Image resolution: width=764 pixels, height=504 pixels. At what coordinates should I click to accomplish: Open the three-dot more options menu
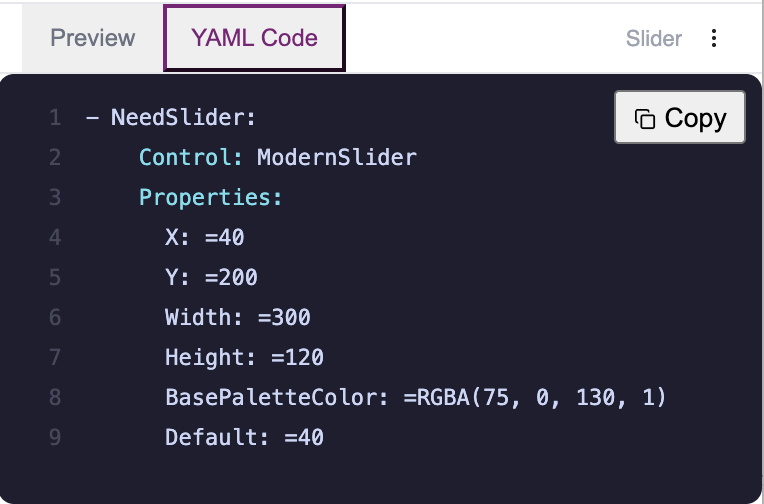coord(714,38)
